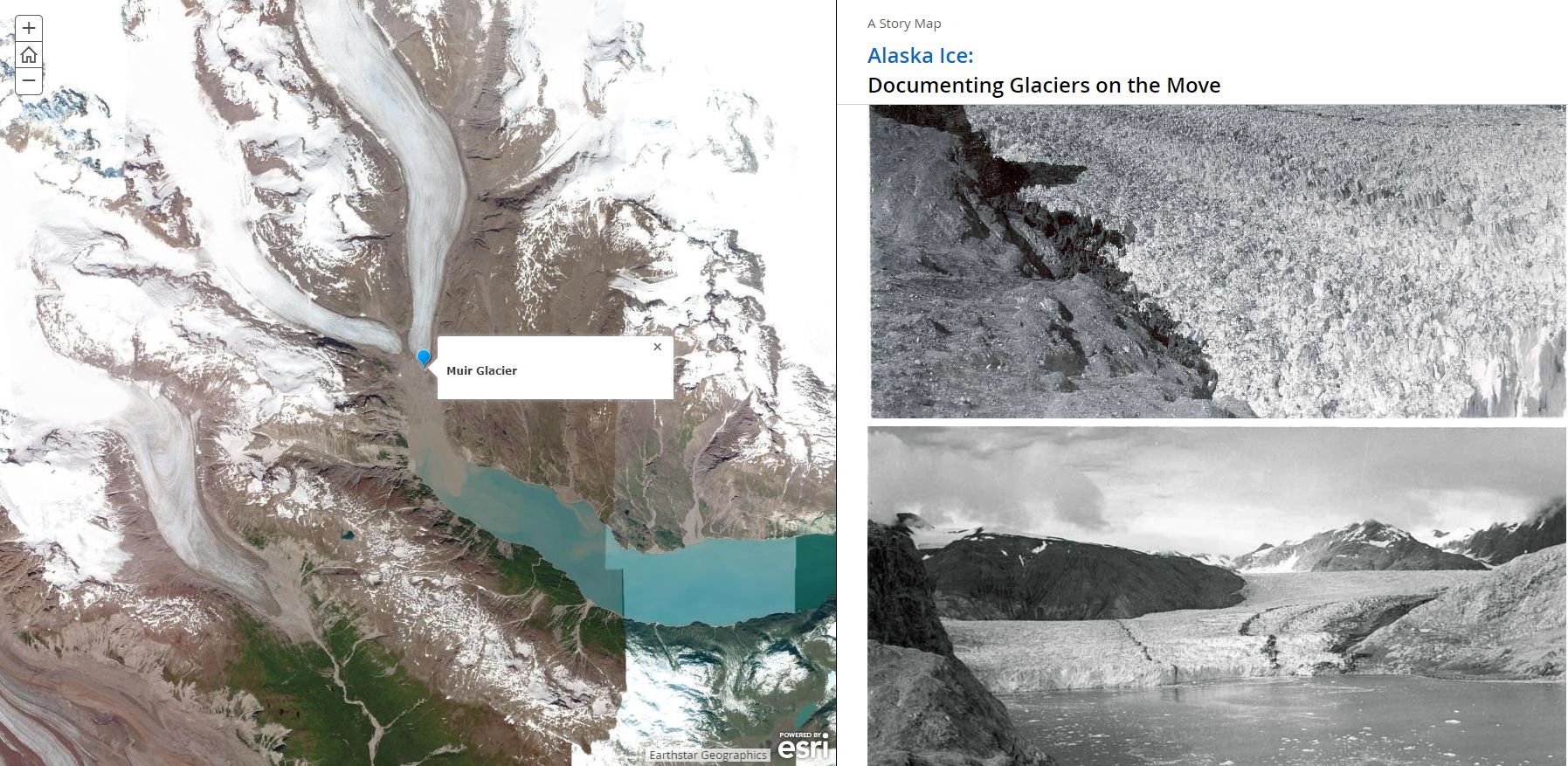Close the Muir Glacier popup
This screenshot has width=1568, height=766.
(x=658, y=347)
